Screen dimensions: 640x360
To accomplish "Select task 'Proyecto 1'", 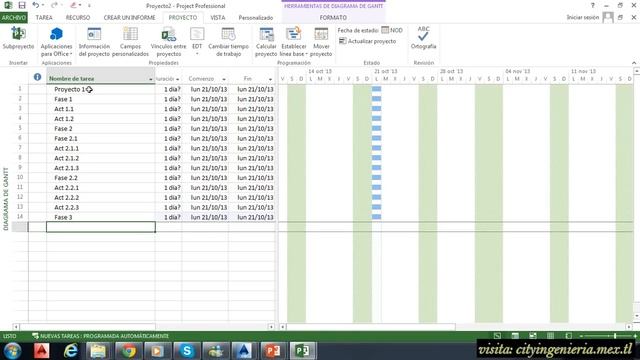I will (x=70, y=89).
